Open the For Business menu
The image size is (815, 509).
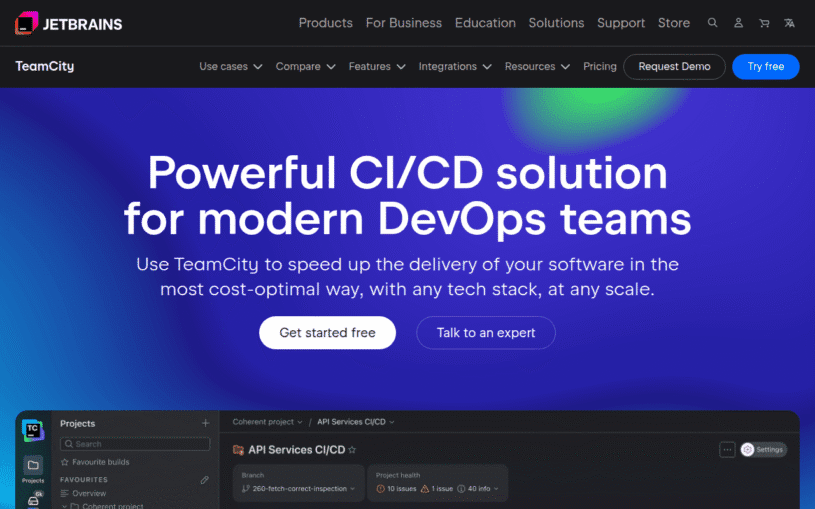click(x=403, y=23)
